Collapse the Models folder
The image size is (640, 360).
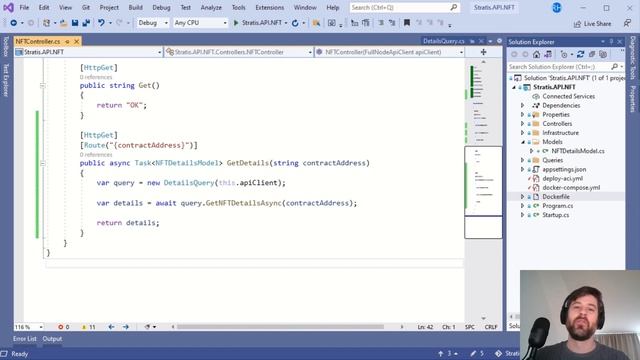(x=522, y=142)
